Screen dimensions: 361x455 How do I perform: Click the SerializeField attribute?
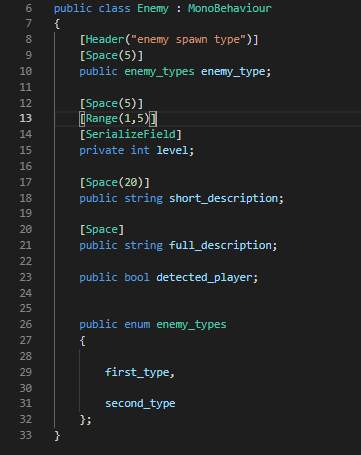131,134
